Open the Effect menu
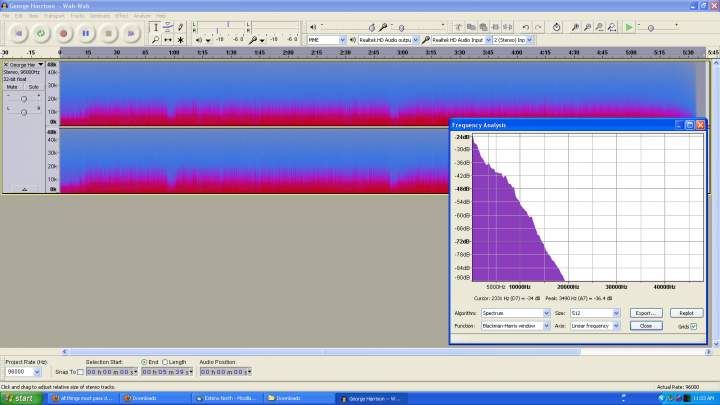 (x=121, y=16)
